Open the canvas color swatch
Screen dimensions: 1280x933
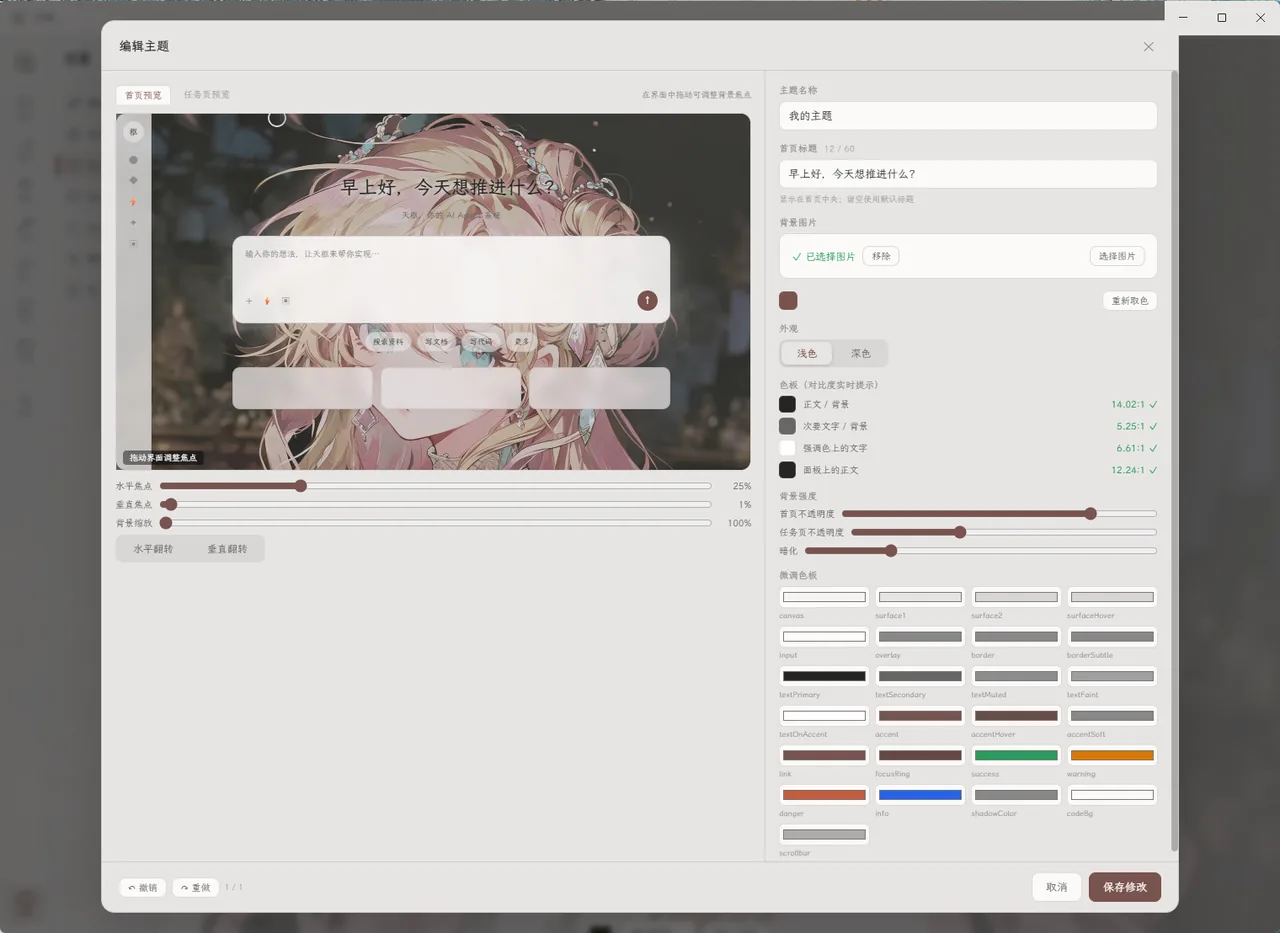click(824, 597)
